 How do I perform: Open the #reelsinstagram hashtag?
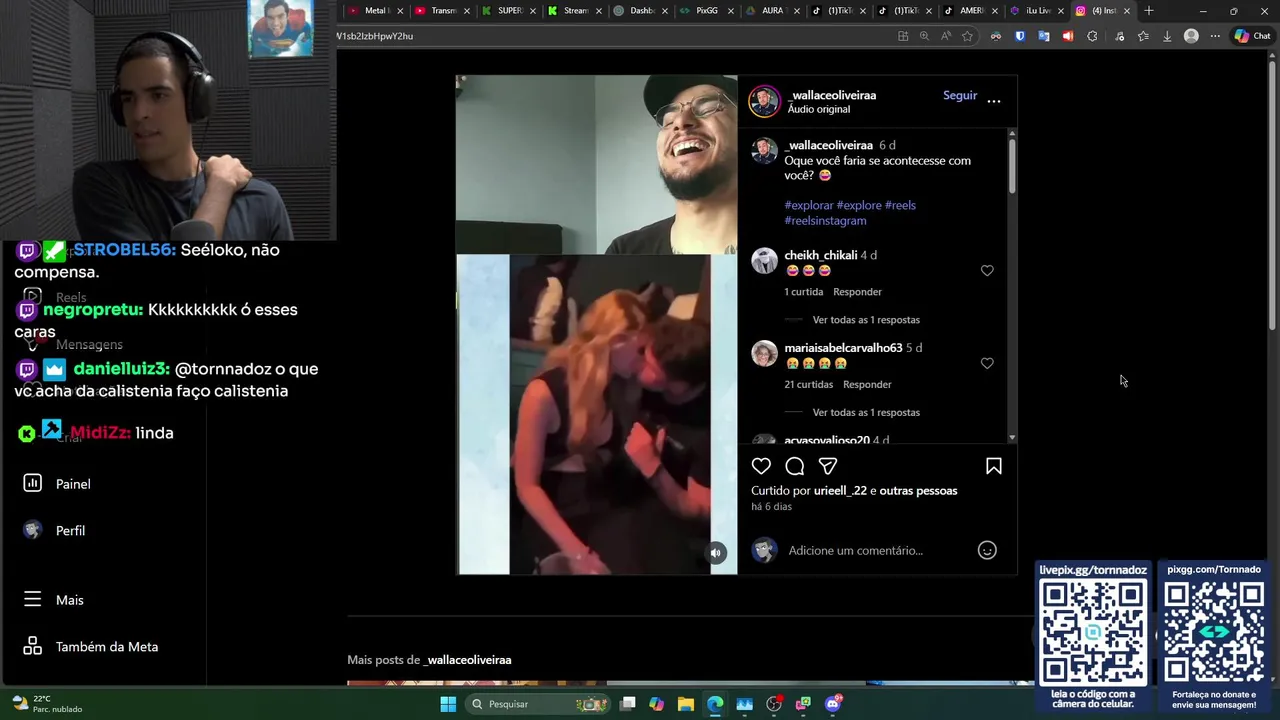(x=825, y=221)
